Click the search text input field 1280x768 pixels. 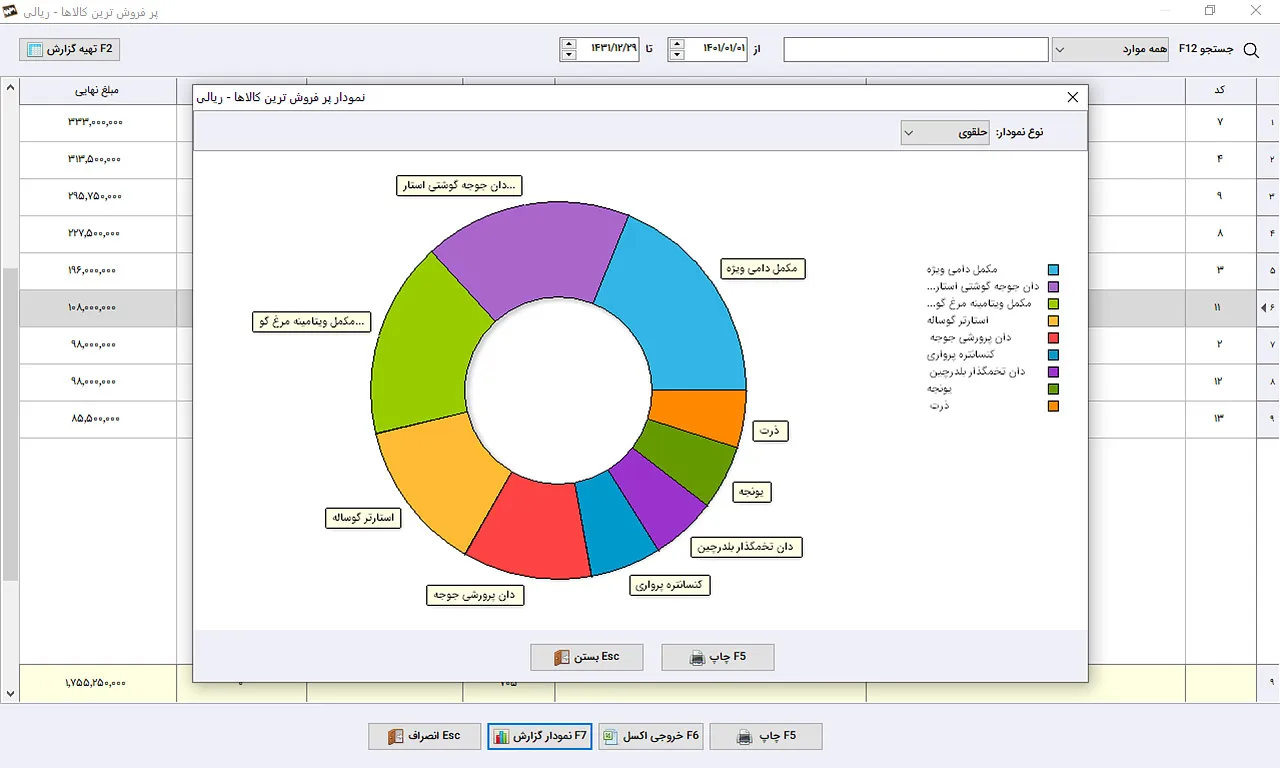(x=915, y=49)
